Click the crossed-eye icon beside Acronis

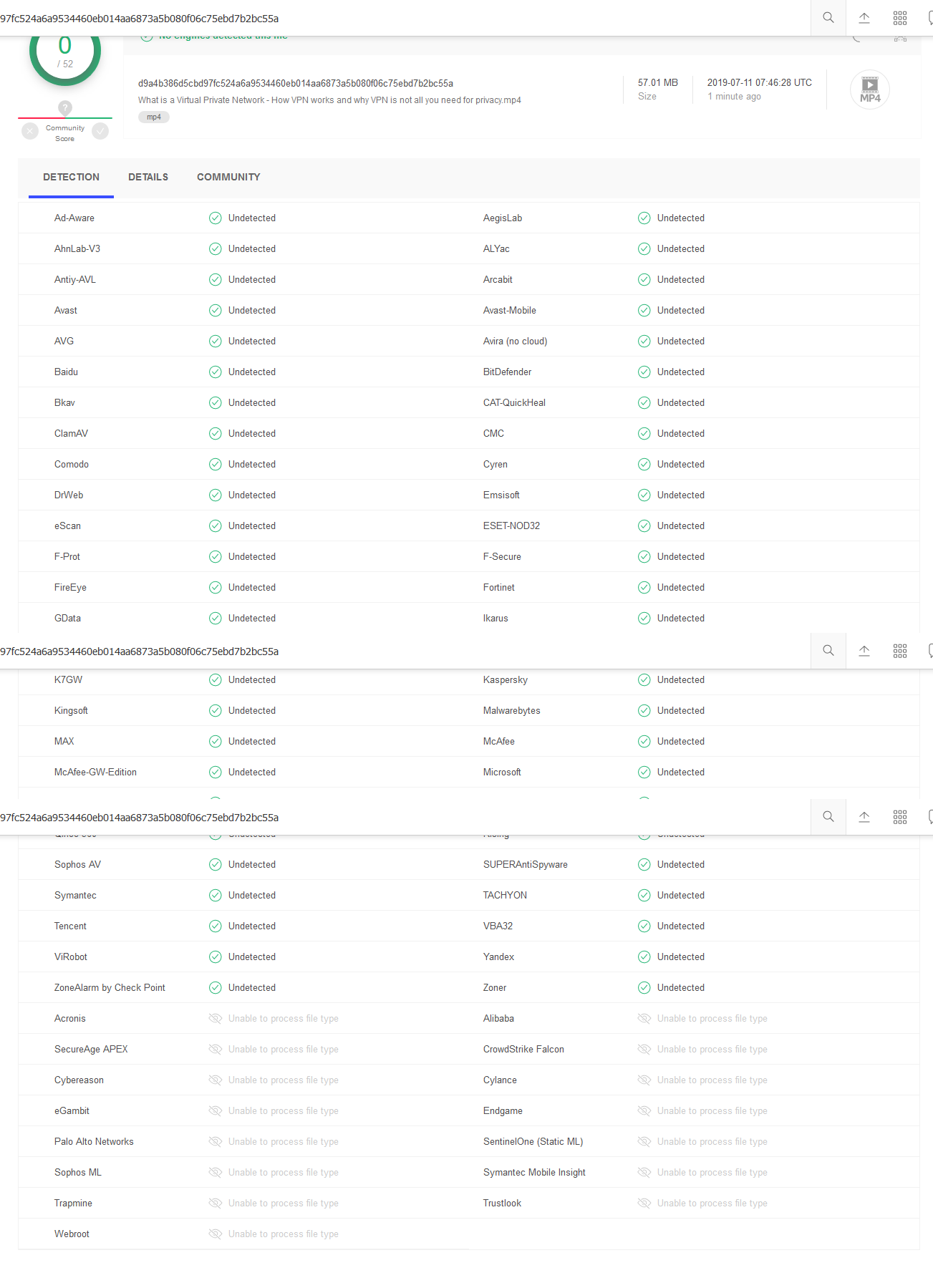pyautogui.click(x=216, y=1019)
